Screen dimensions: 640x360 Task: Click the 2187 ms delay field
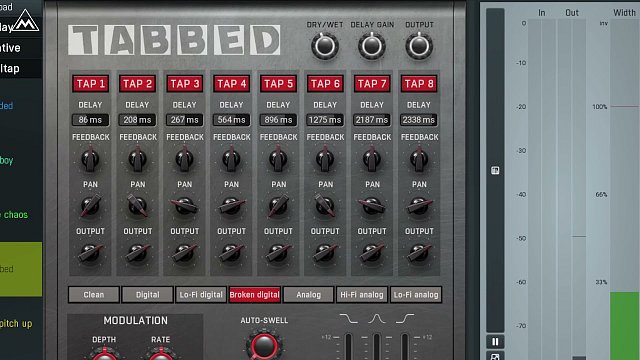[372, 120]
